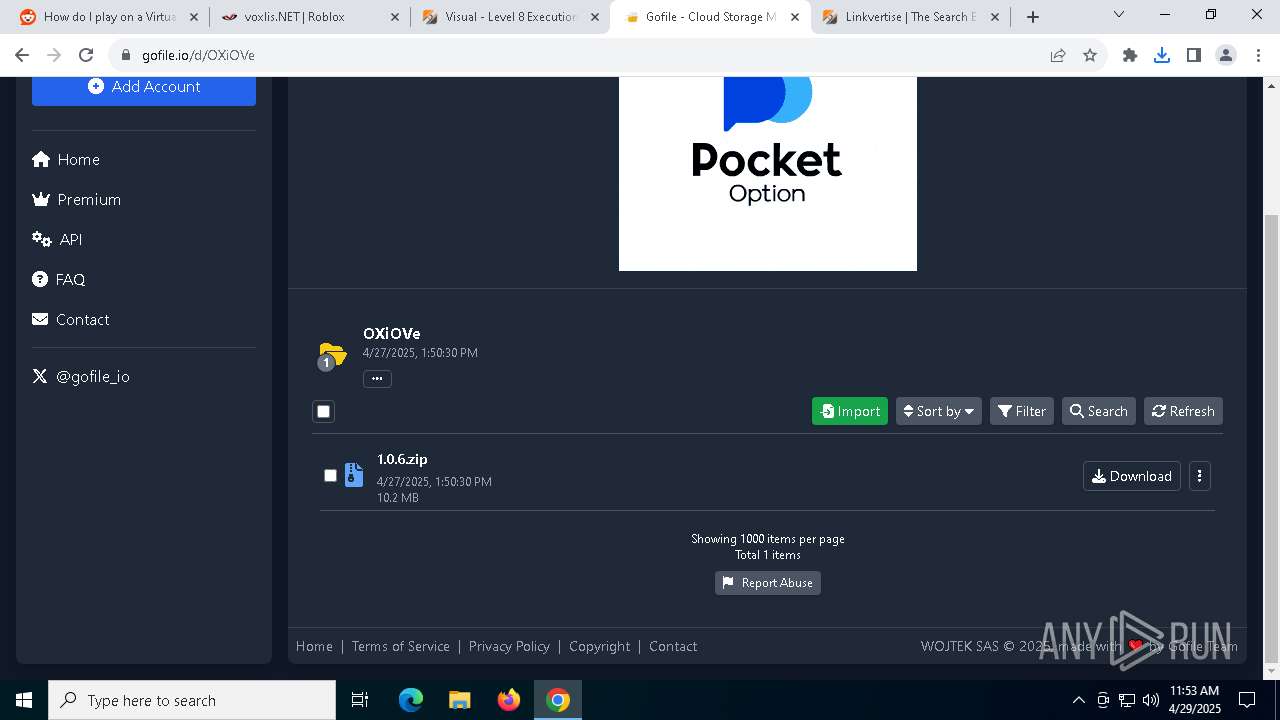Launch Microsoft Edge from taskbar
1280x720 pixels.
click(x=411, y=700)
